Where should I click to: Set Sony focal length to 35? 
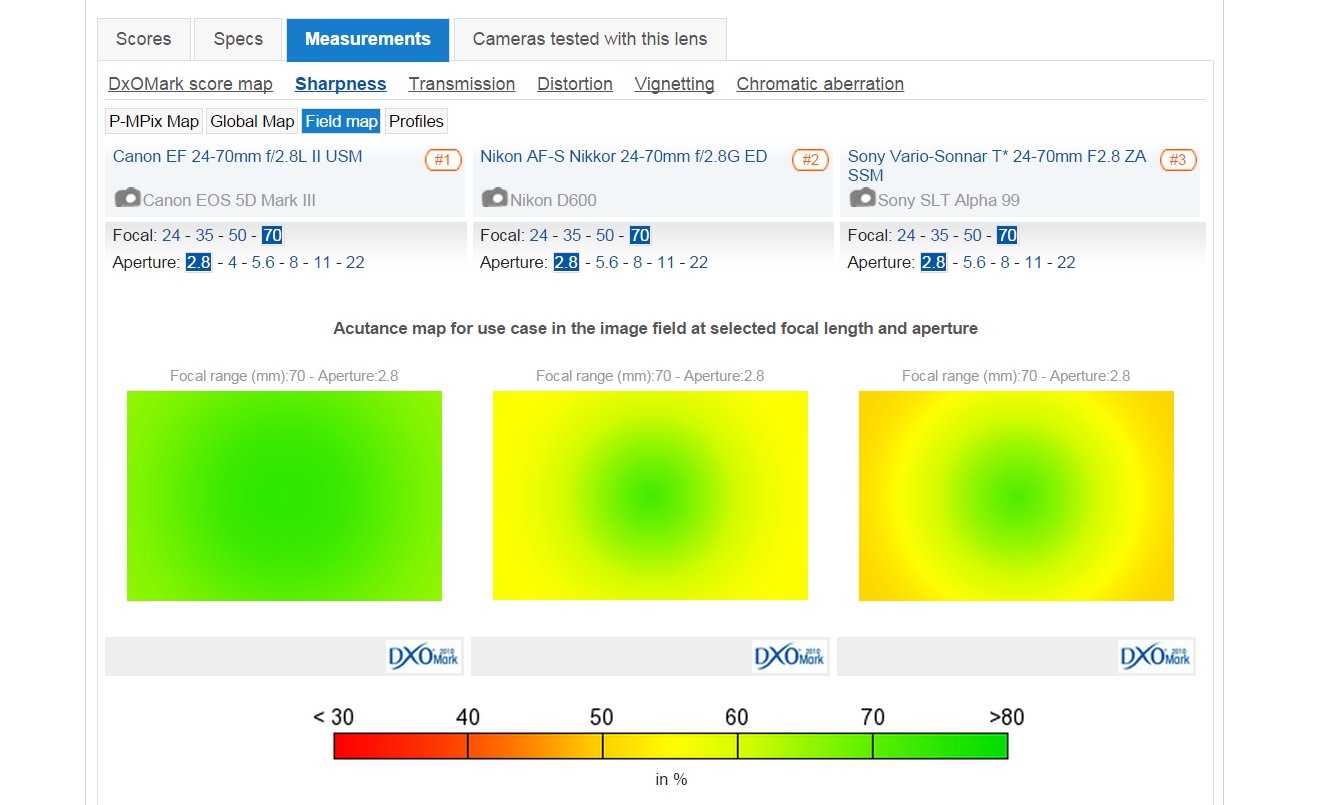[x=939, y=235]
